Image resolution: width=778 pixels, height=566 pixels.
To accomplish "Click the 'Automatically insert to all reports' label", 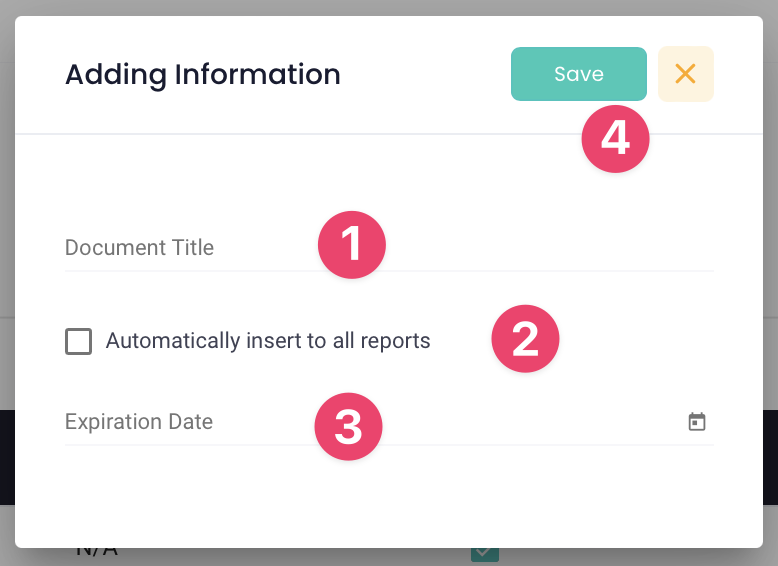I will coord(268,341).
